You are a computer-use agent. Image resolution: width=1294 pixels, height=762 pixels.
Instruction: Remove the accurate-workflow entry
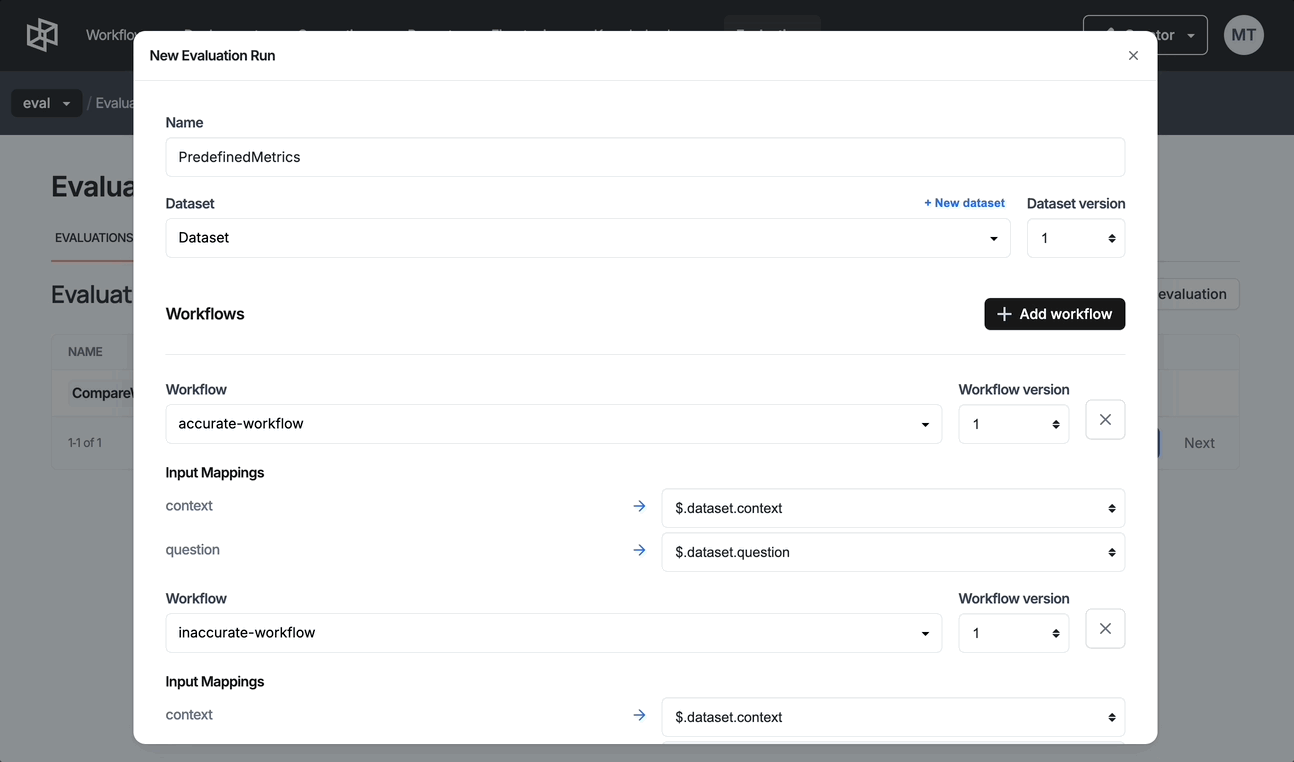coord(1105,420)
